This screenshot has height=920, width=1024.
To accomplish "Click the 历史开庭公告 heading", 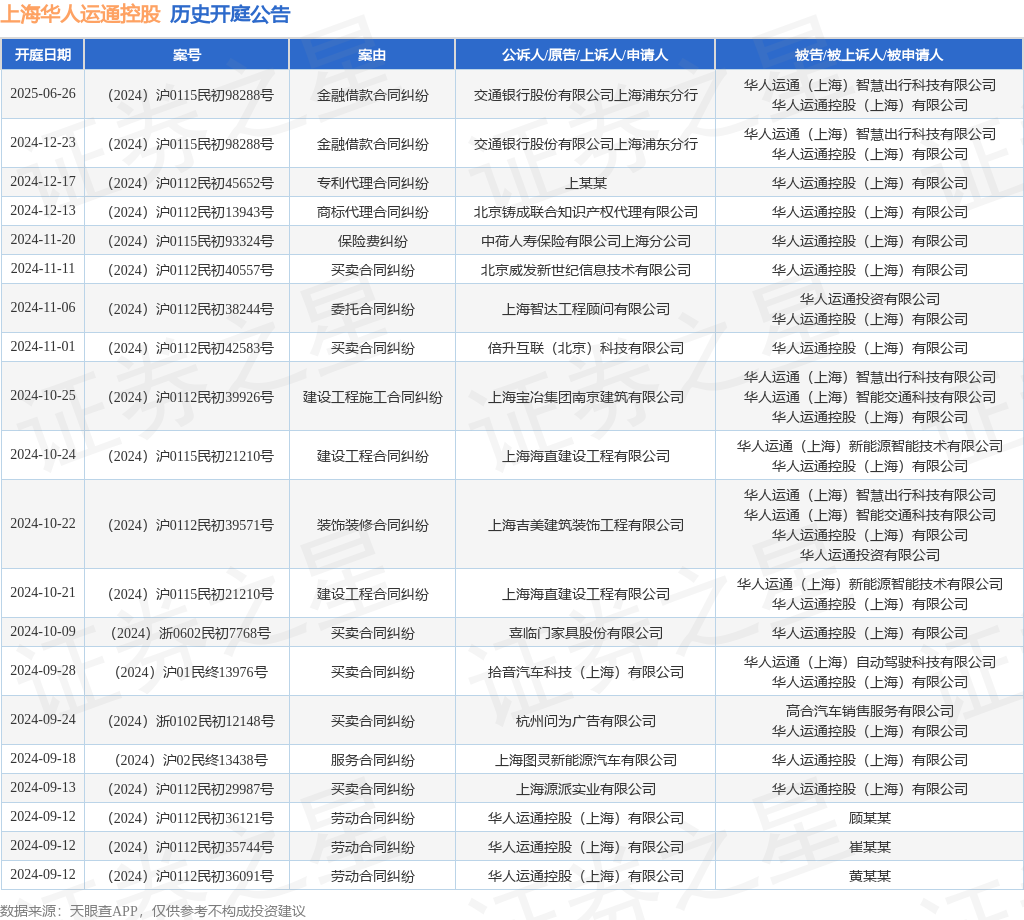I will [230, 14].
